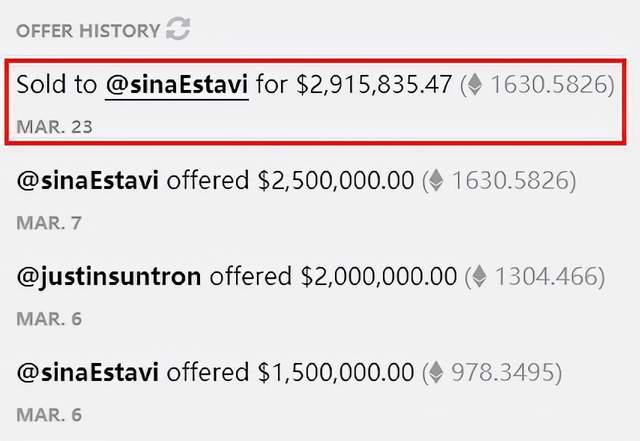Click Ethereum icon beside $2,500,000.00 offer
The height and width of the screenshot is (441, 640).
click(x=436, y=180)
